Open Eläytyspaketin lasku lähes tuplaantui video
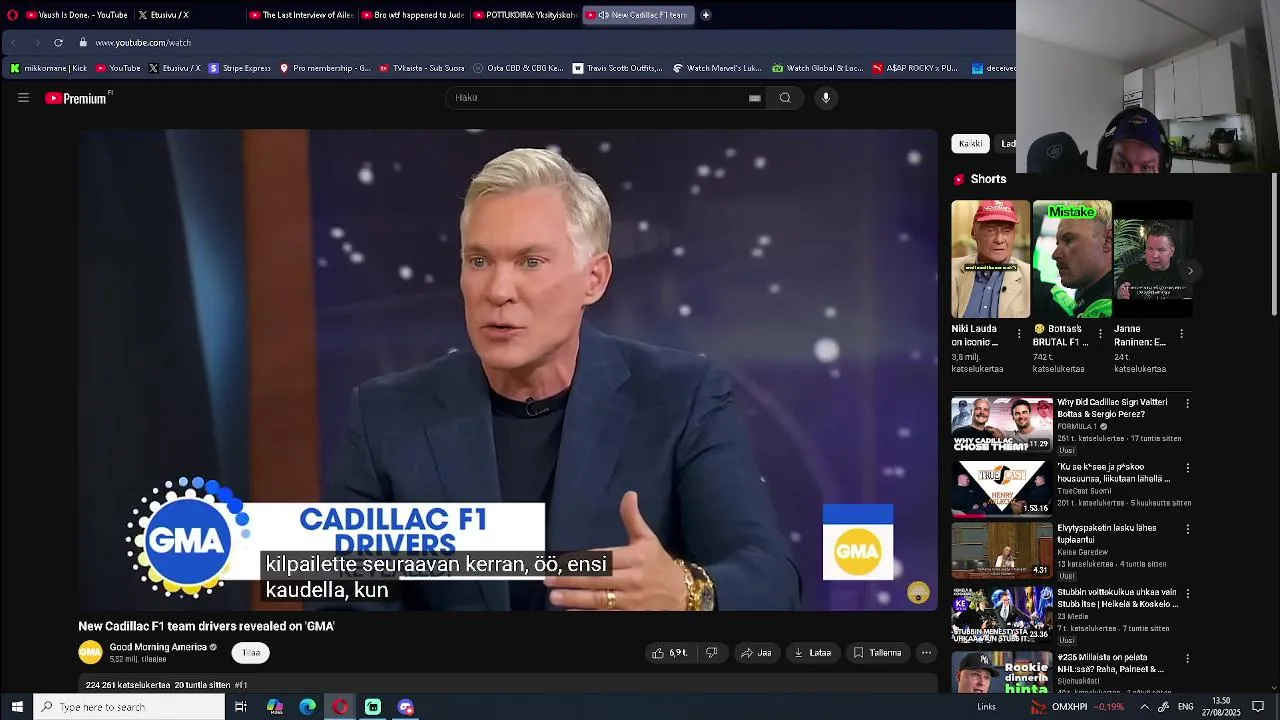 [1002, 551]
